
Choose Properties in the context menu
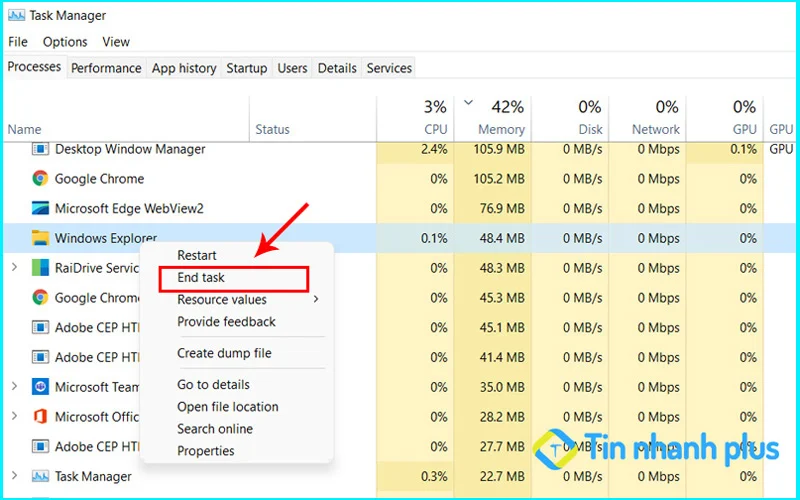point(206,451)
